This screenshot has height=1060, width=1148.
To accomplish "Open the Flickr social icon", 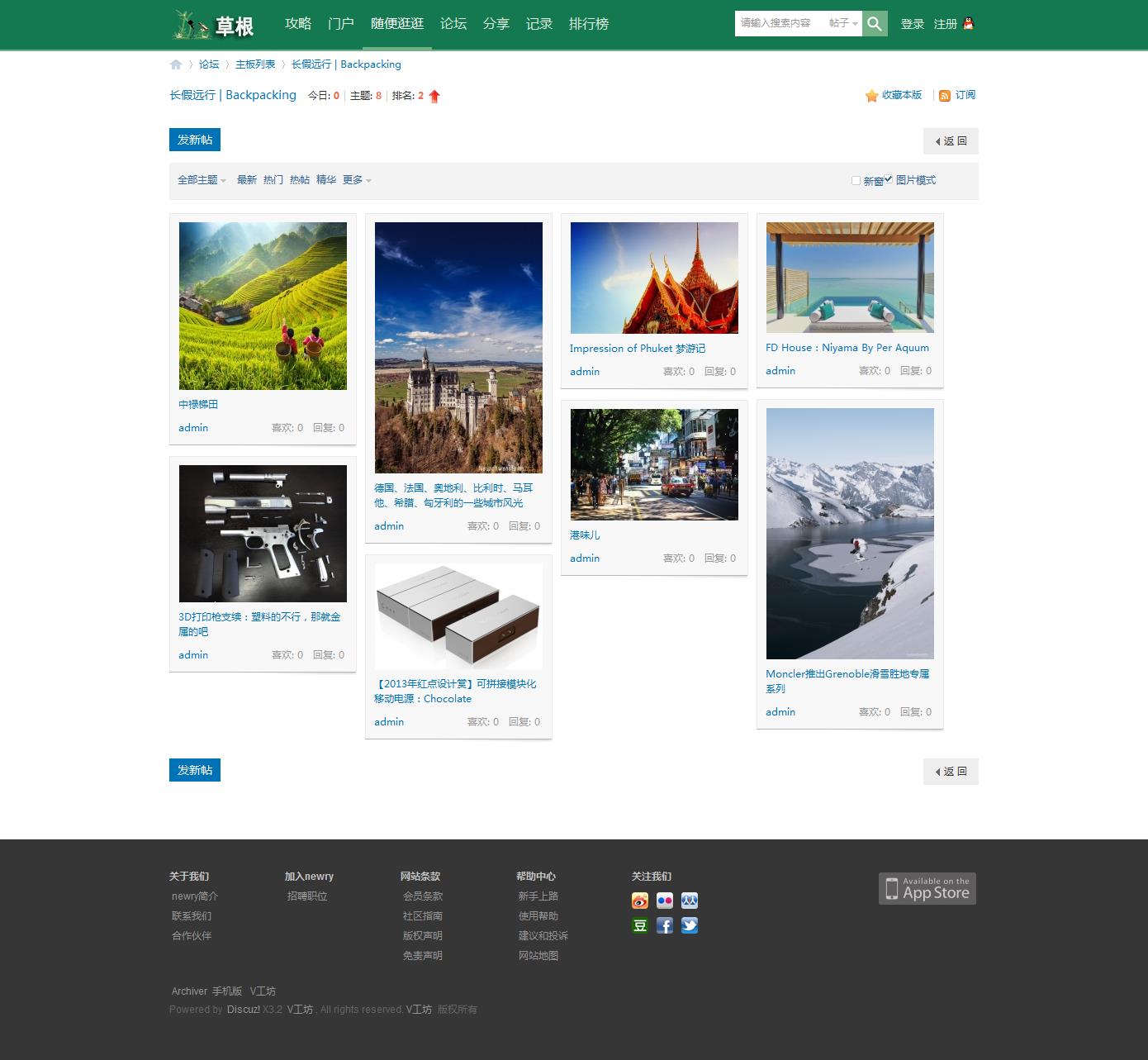I will pos(665,901).
